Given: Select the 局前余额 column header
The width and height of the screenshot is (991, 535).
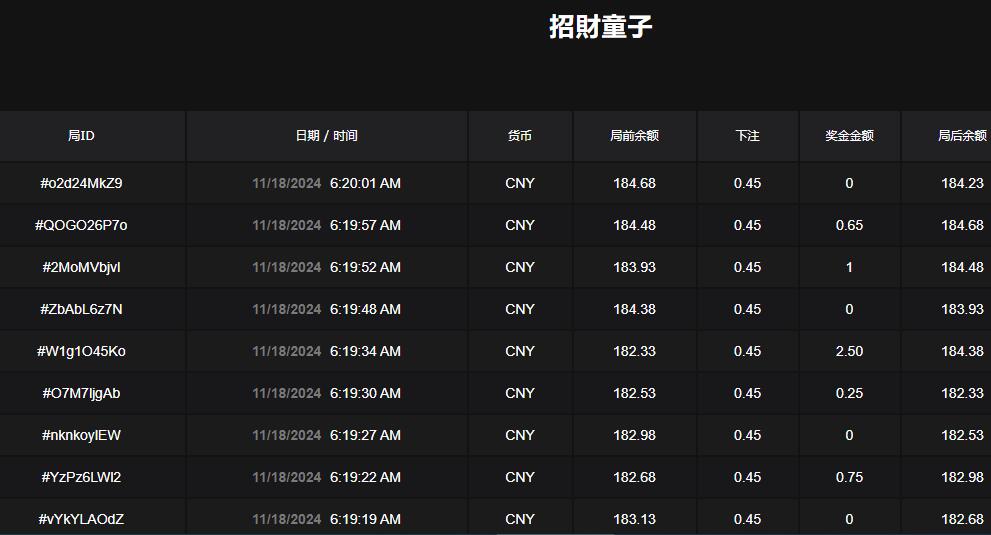Looking at the screenshot, I should click(634, 136).
